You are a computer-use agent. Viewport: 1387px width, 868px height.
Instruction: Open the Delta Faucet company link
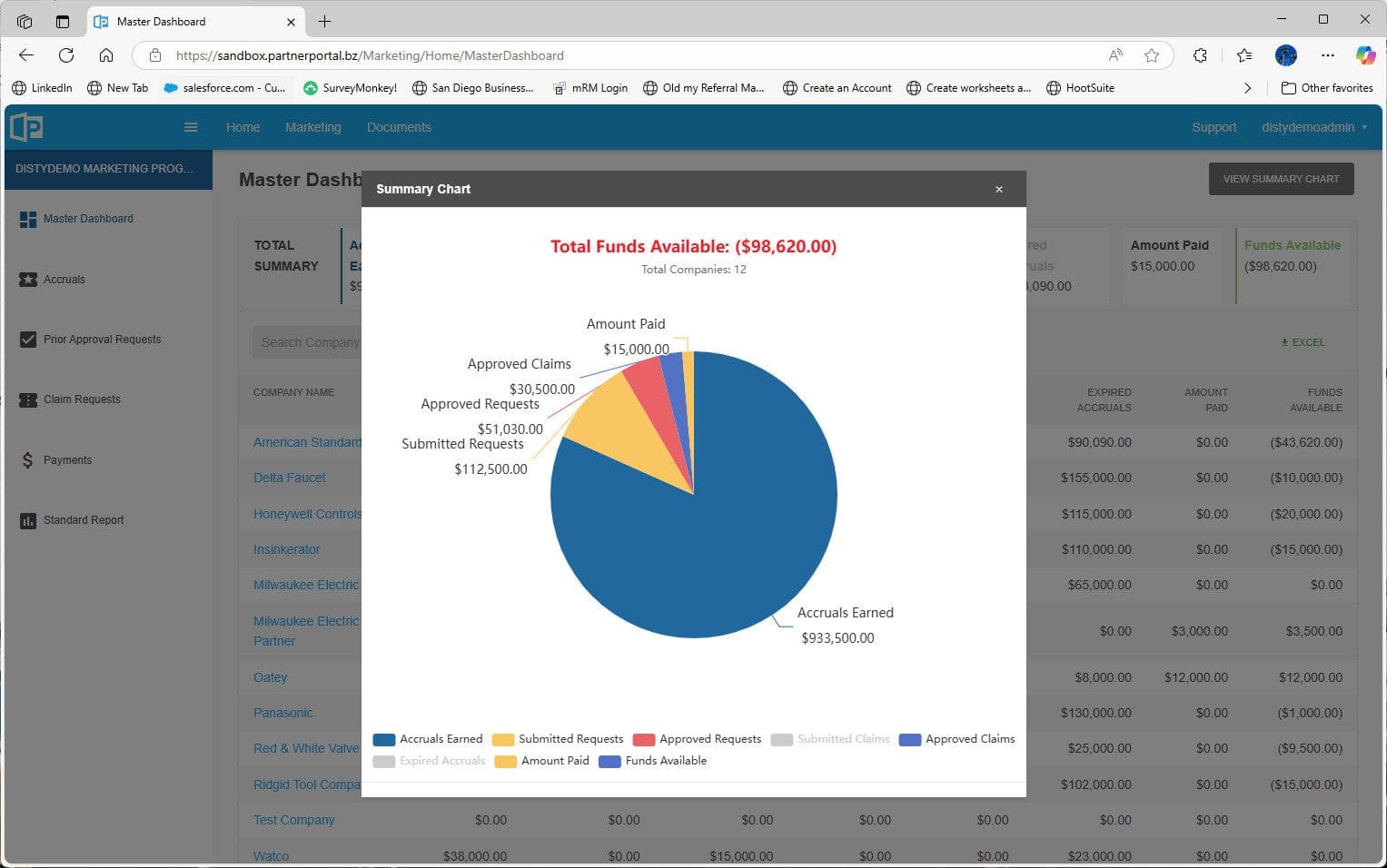(290, 478)
